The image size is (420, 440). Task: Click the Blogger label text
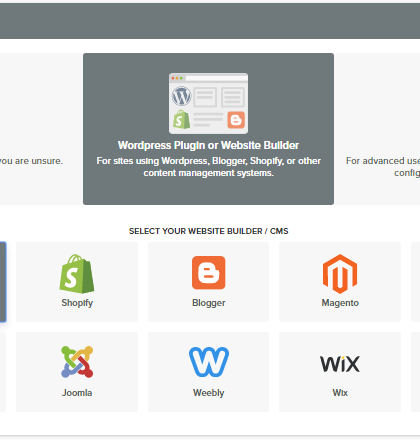[209, 303]
